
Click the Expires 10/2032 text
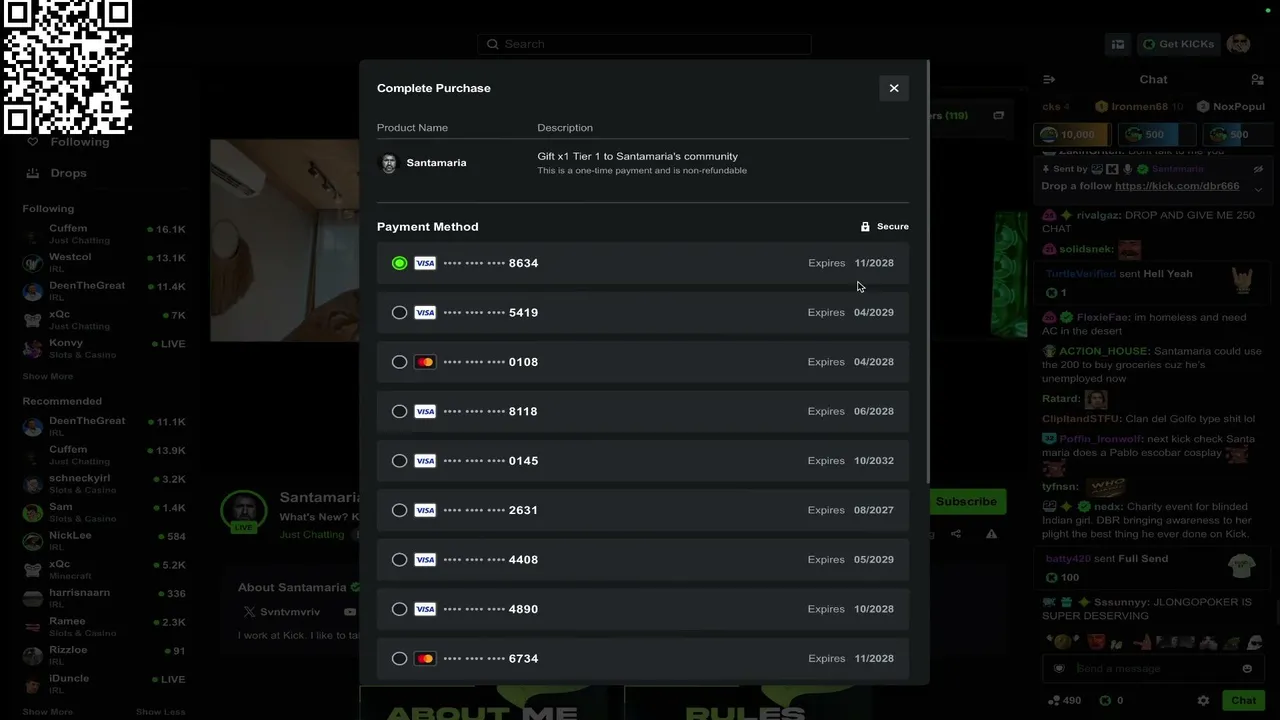point(851,461)
